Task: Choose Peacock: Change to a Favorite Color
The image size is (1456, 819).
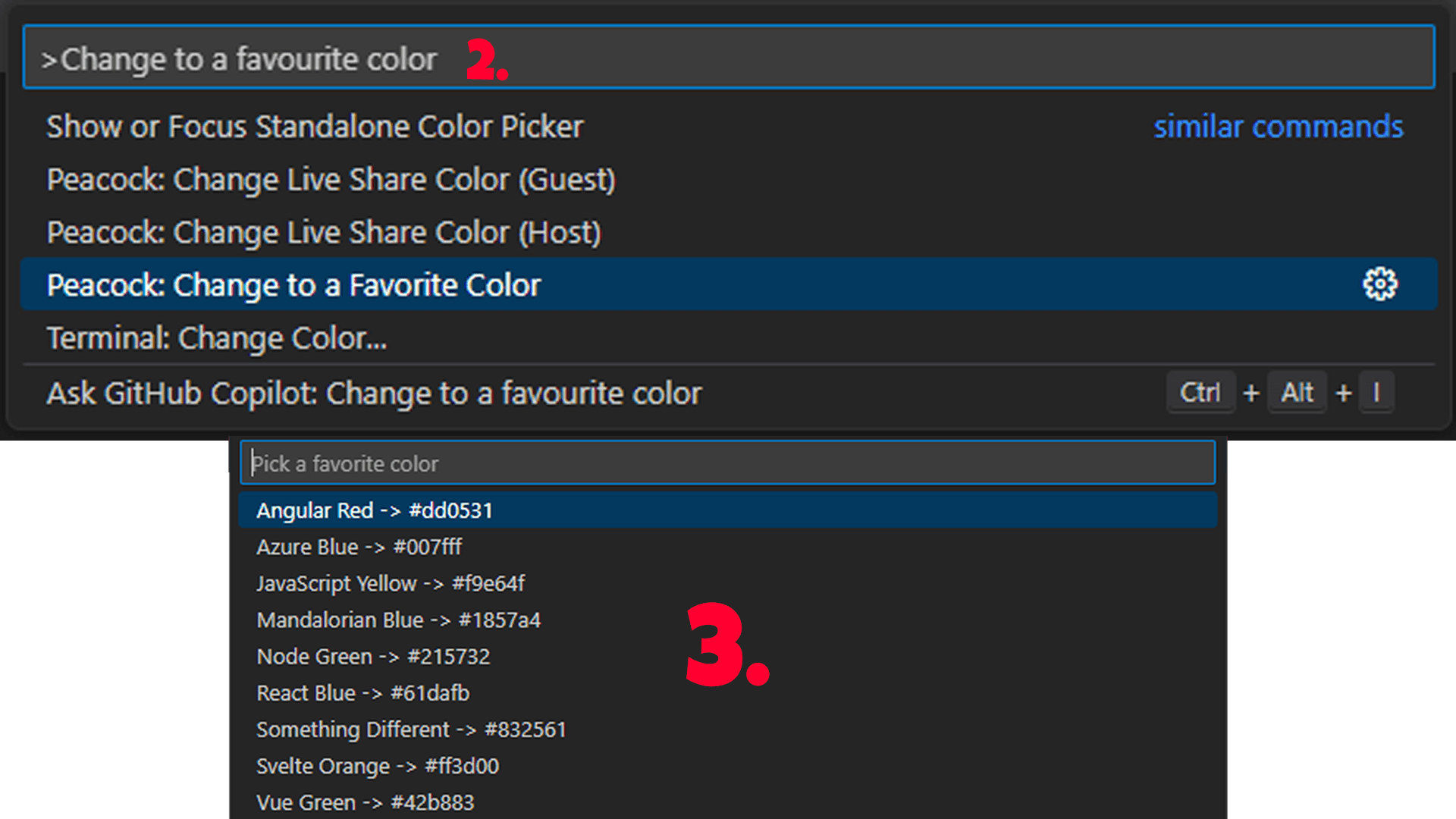Action: point(293,284)
